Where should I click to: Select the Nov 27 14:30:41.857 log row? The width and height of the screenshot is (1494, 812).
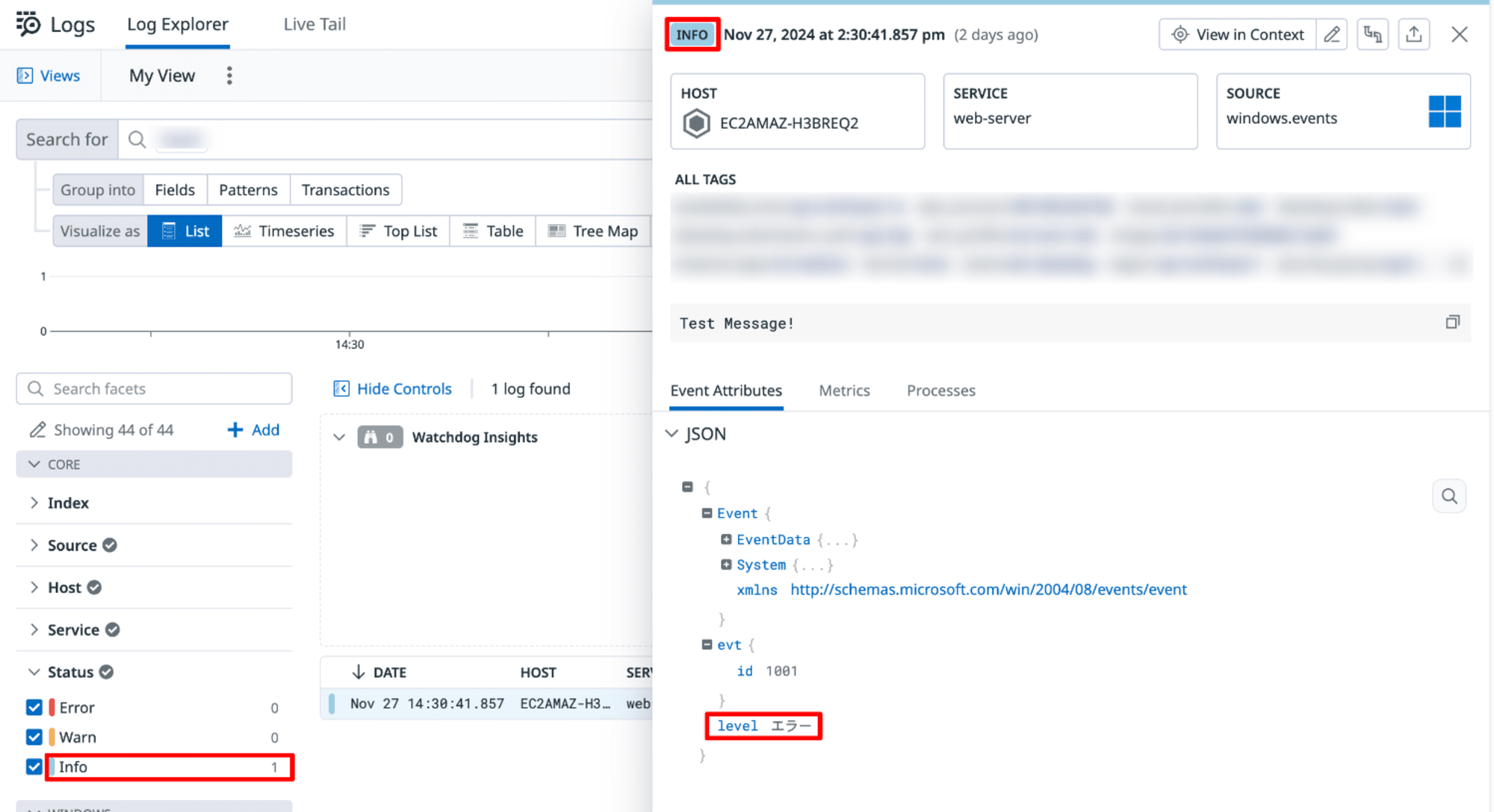[x=487, y=704]
